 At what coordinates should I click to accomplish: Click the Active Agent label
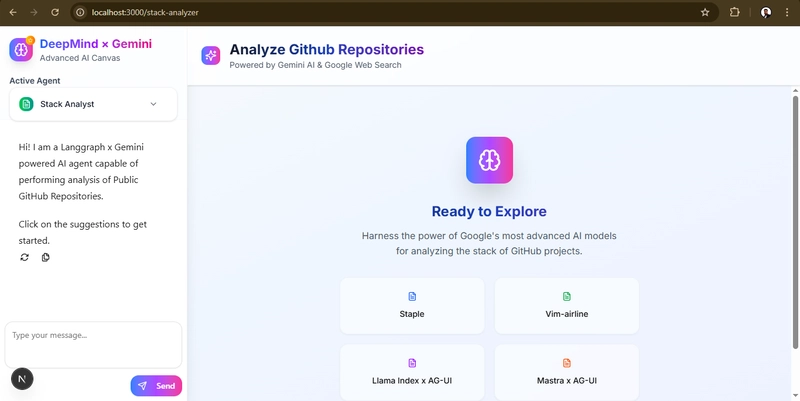point(35,81)
